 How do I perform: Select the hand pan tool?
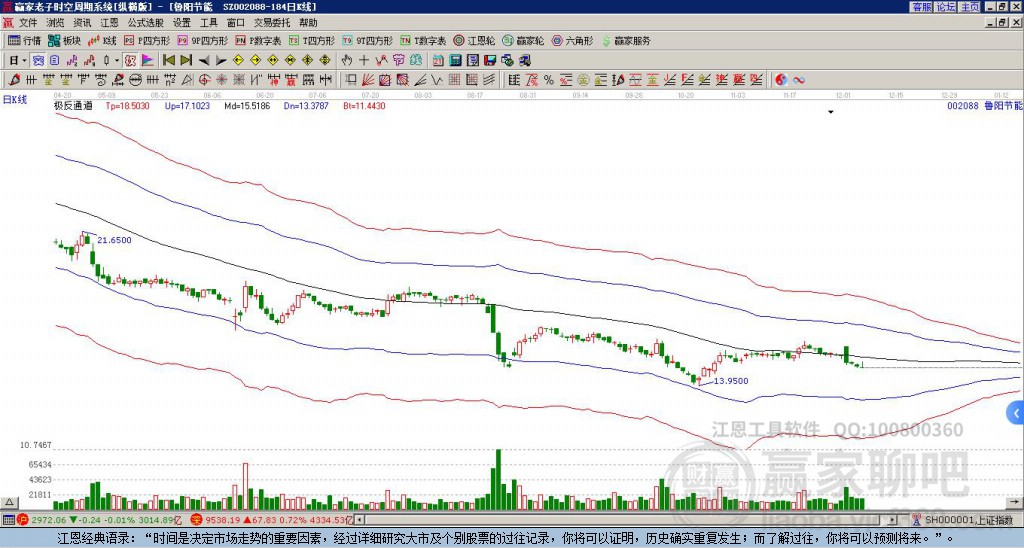point(347,61)
